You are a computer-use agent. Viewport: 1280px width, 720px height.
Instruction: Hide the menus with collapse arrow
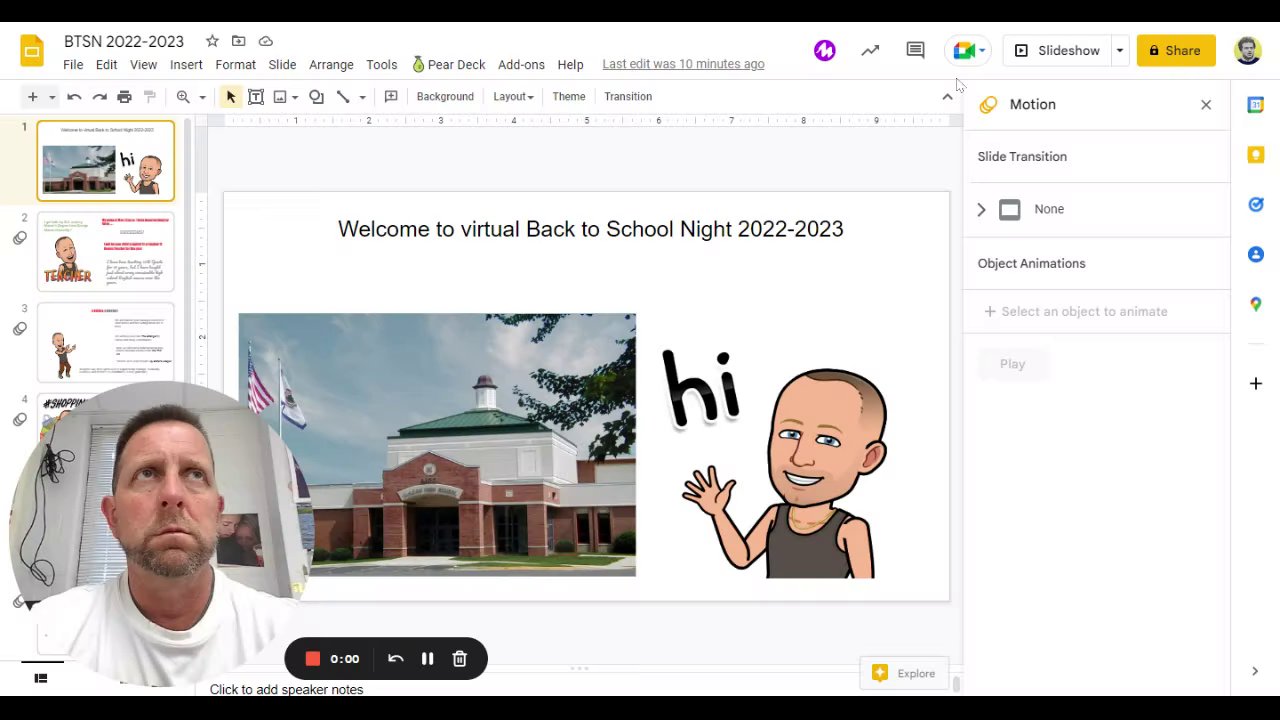(x=947, y=96)
